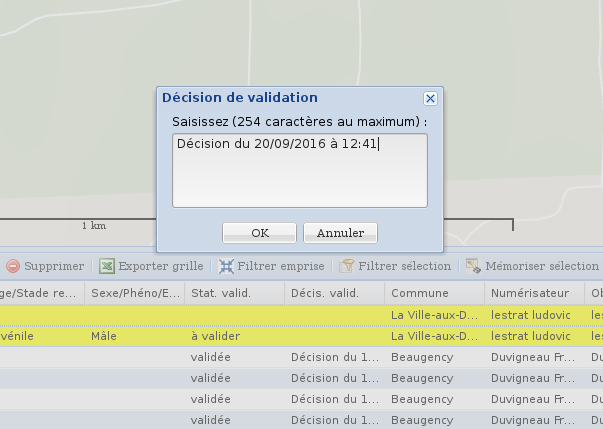The height and width of the screenshot is (429, 603).
Task: Click into the decision text area
Action: click(x=300, y=170)
